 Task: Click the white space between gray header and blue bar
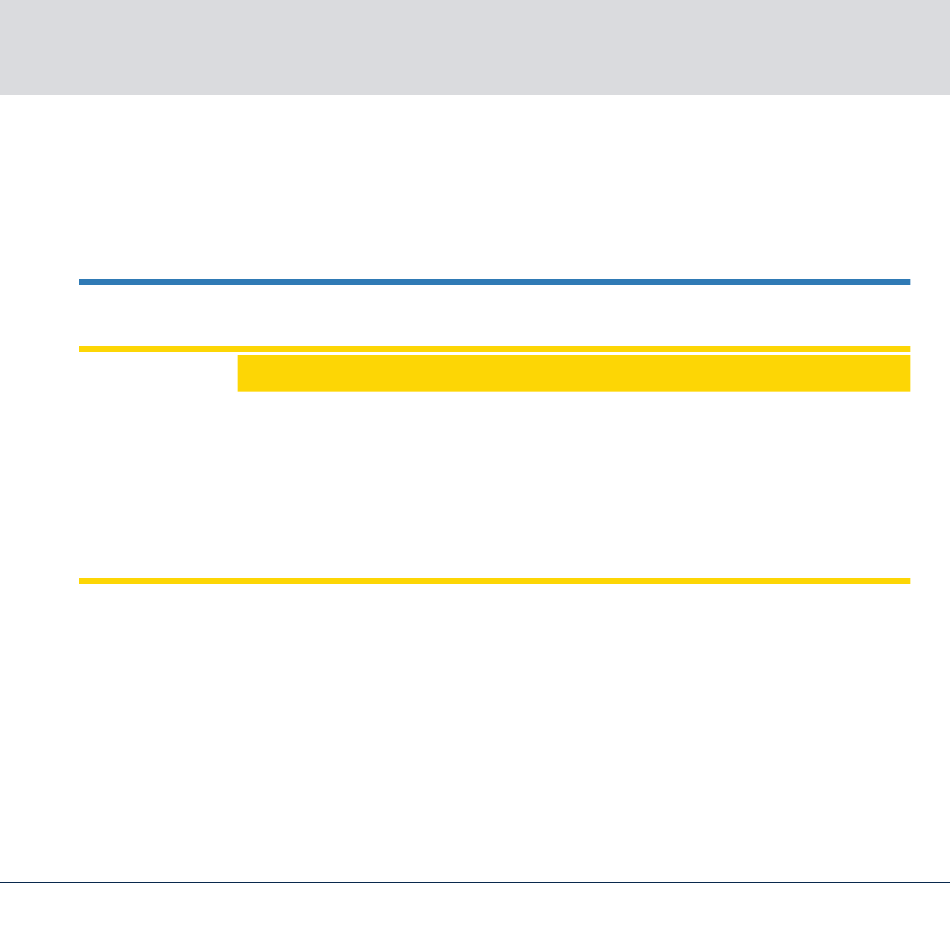click(x=475, y=187)
